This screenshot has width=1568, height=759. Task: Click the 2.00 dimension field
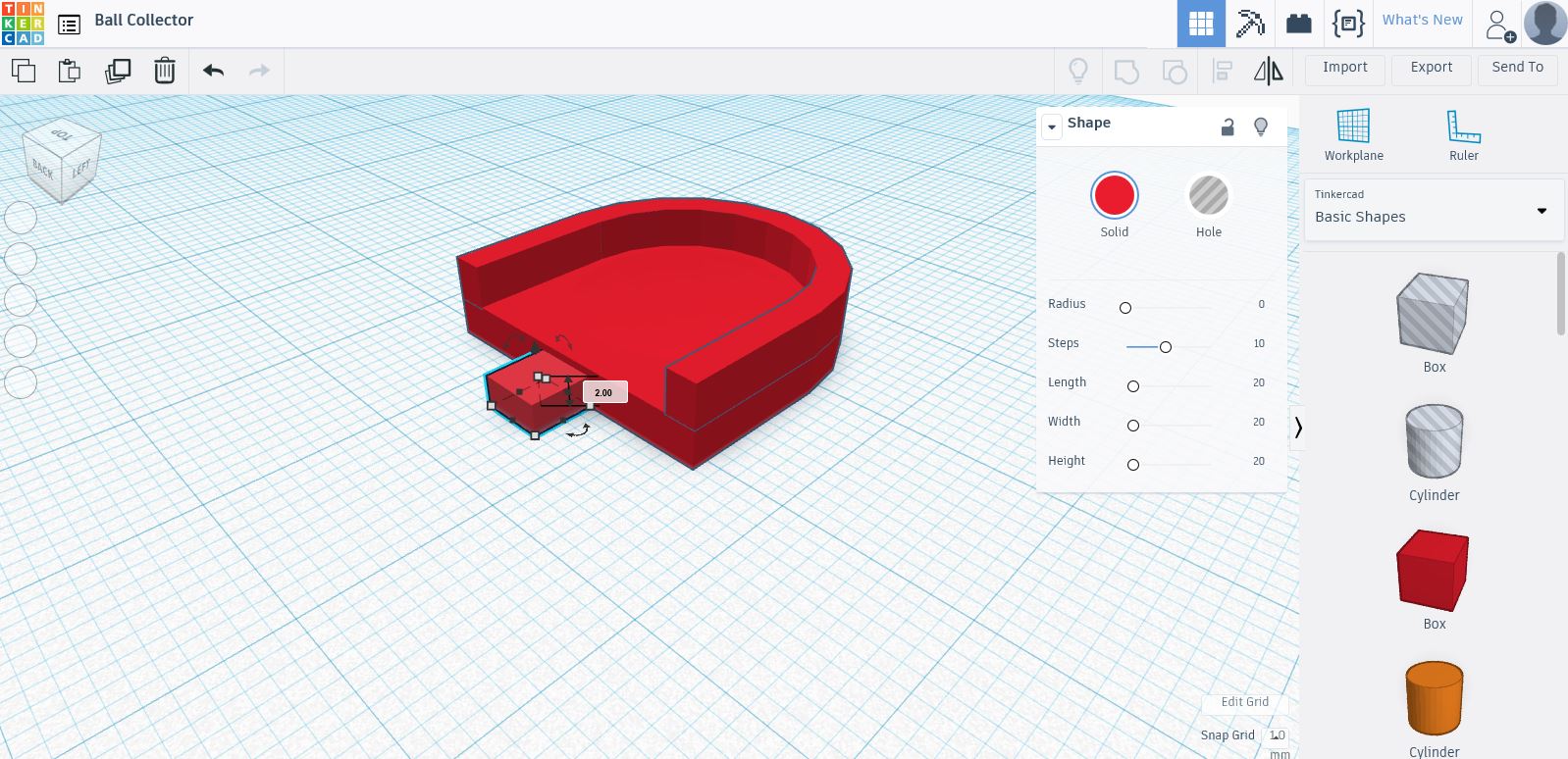click(604, 392)
